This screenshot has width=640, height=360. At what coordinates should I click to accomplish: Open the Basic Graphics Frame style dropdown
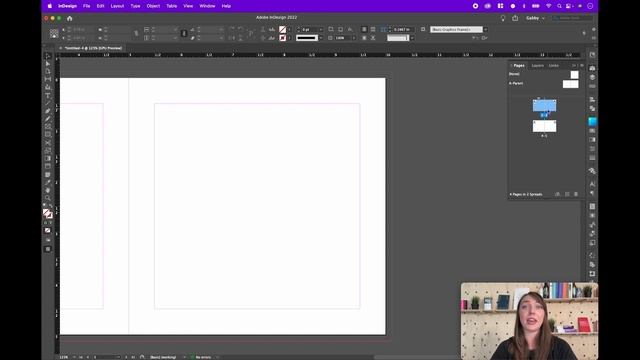click(485, 30)
